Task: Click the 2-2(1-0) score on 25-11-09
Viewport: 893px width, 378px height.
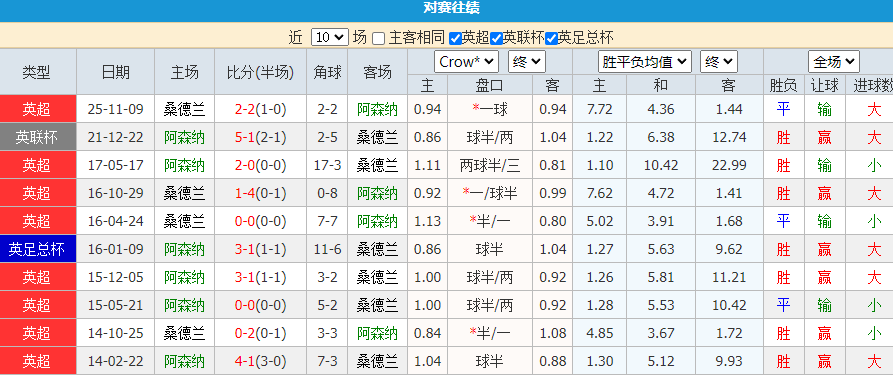Action: click(260, 109)
